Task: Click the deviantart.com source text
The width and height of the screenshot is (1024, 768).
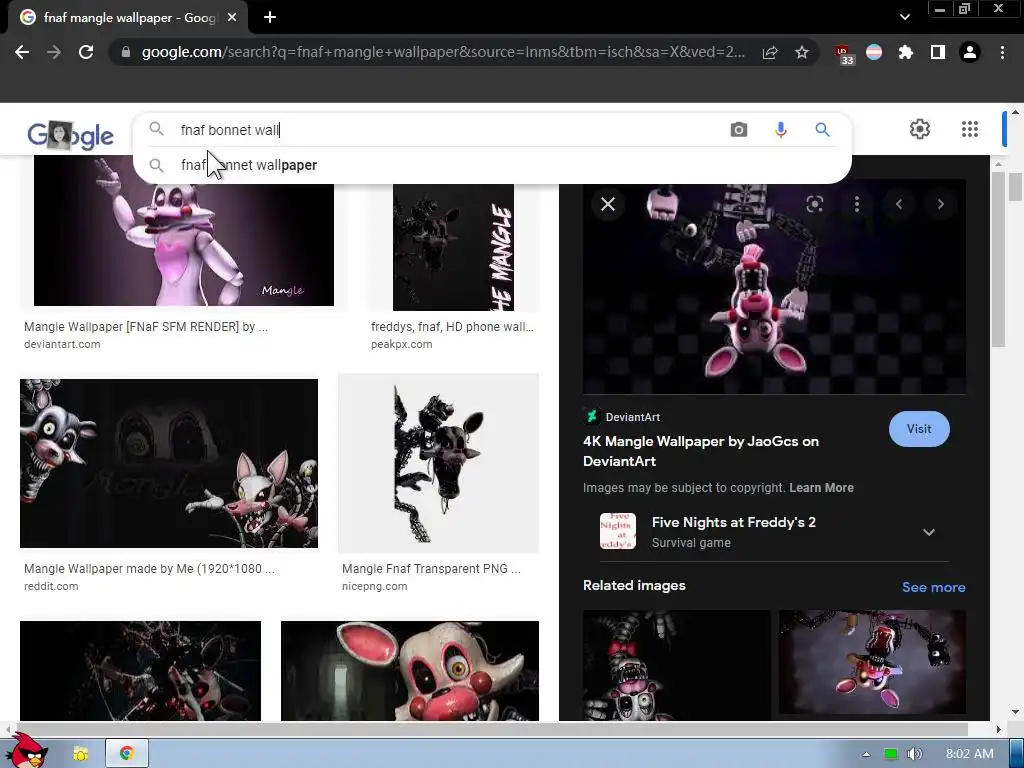Action: click(62, 344)
